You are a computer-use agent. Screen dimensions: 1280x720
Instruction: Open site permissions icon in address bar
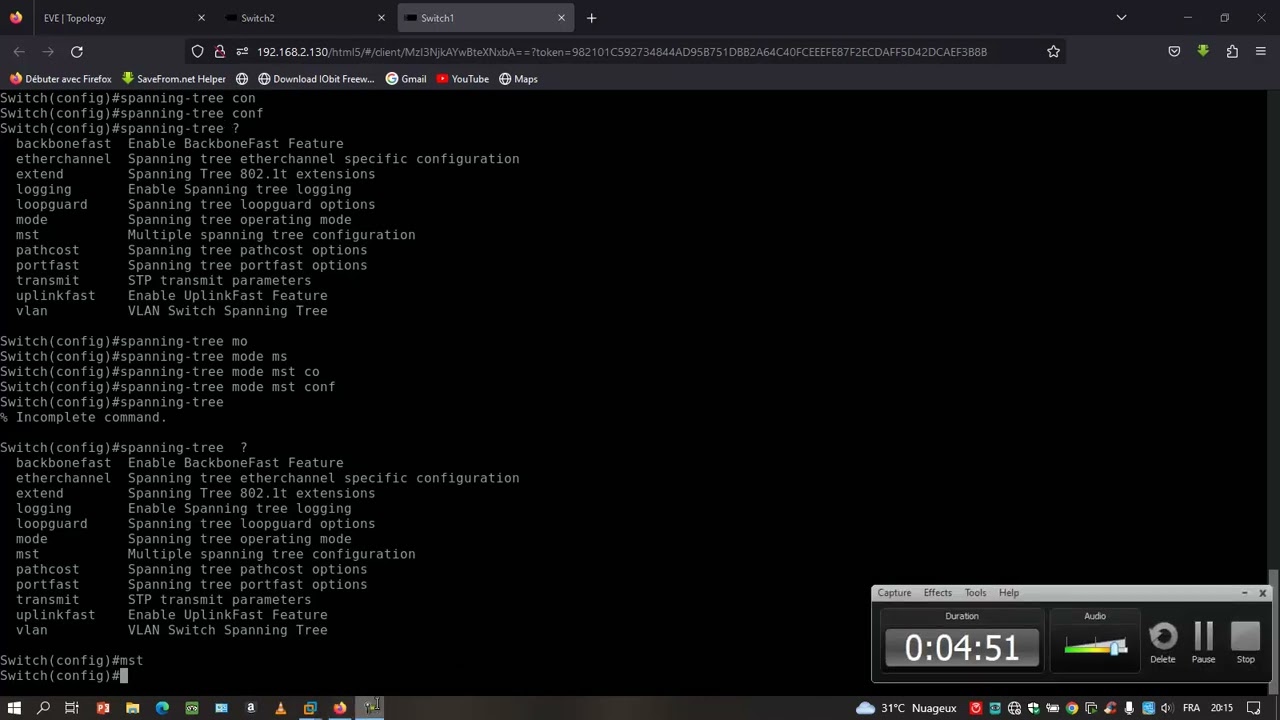pyautogui.click(x=242, y=52)
